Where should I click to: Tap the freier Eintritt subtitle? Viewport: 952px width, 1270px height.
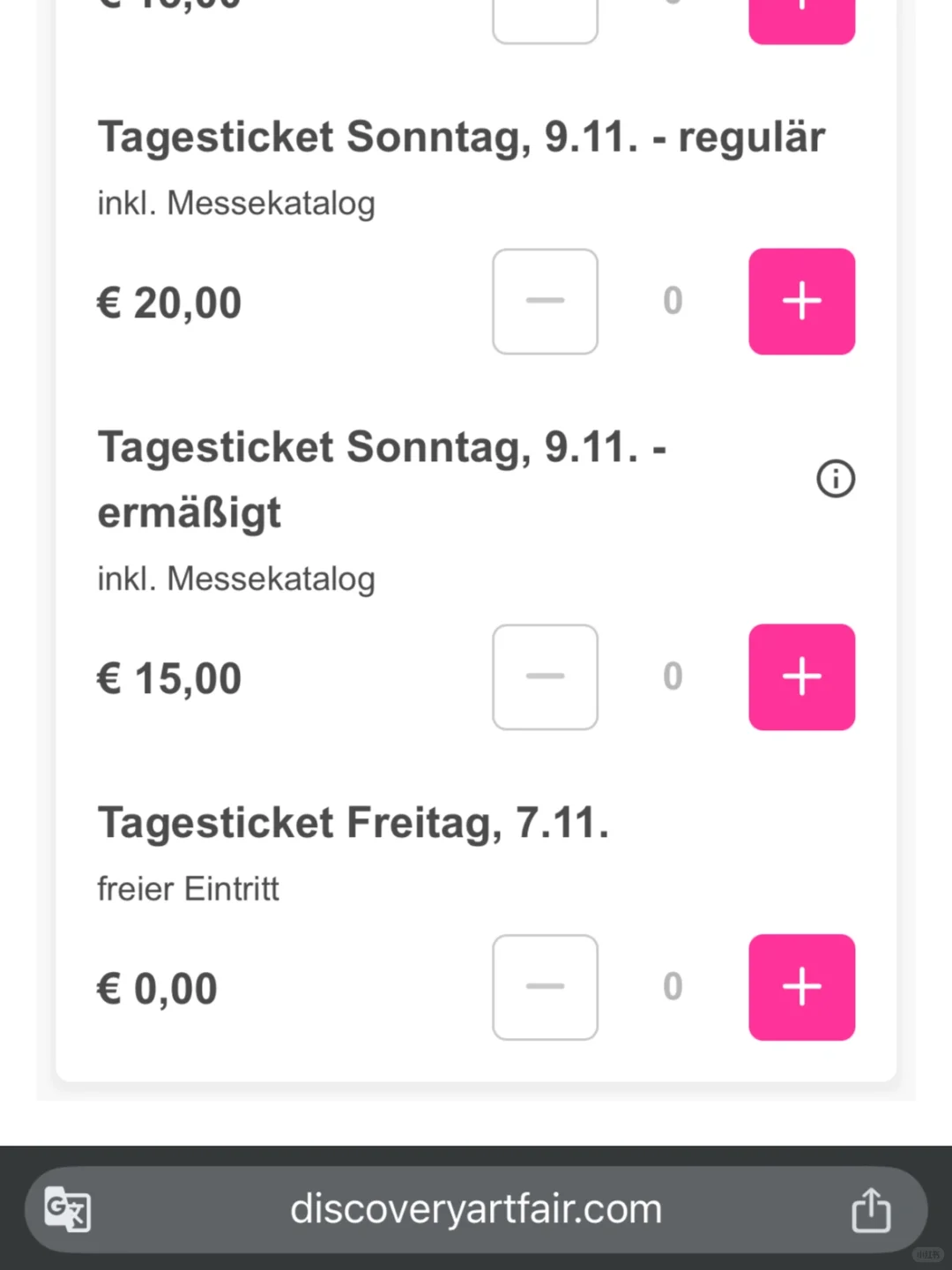[188, 889]
